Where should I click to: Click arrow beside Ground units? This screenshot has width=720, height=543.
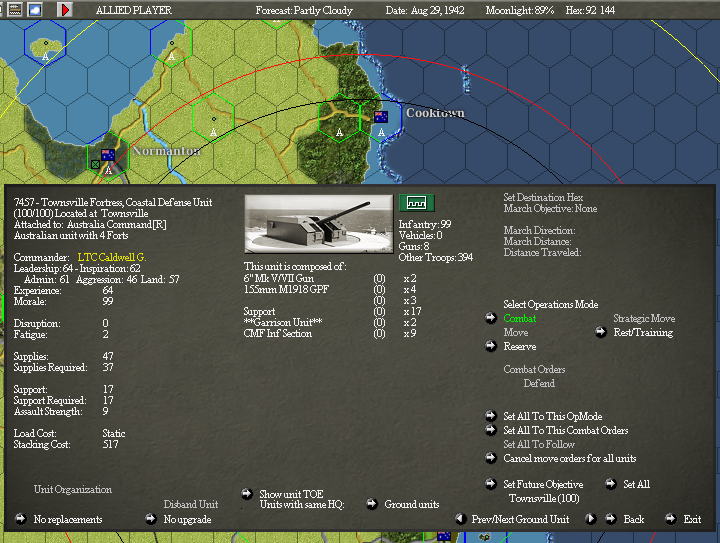(x=372, y=504)
